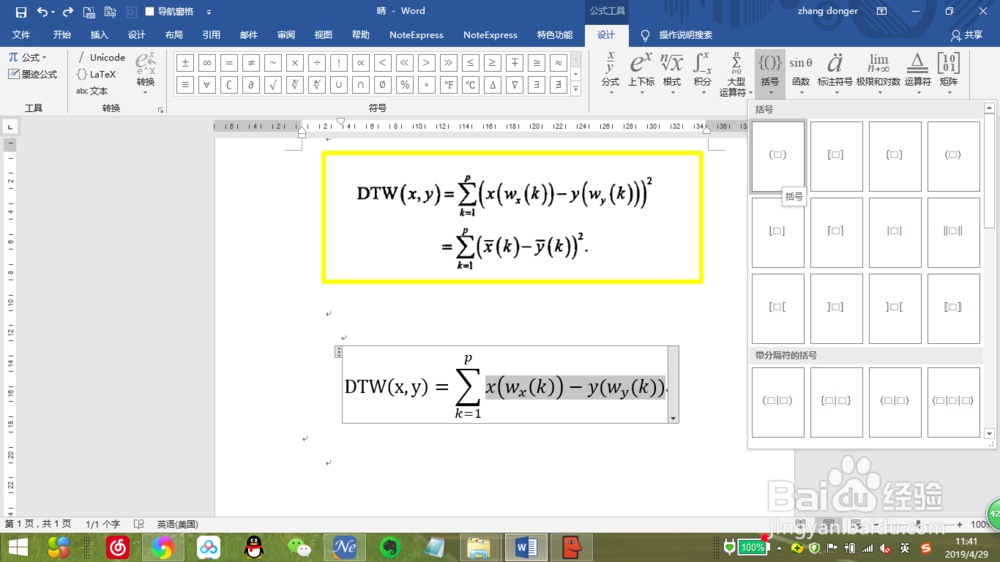Open the 转换 convert dropdown

coord(145,73)
